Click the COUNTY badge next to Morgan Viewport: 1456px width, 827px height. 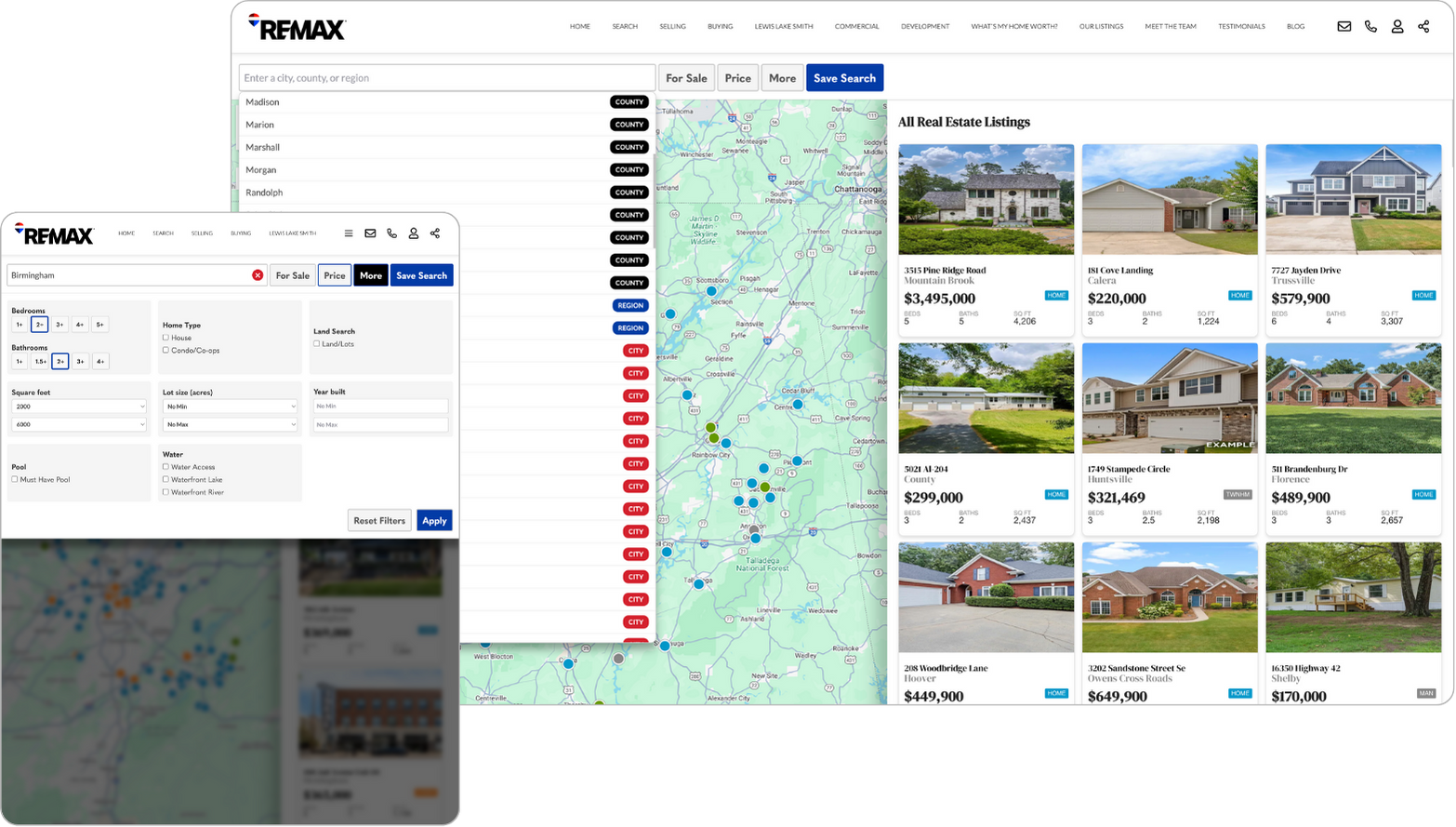(x=629, y=170)
